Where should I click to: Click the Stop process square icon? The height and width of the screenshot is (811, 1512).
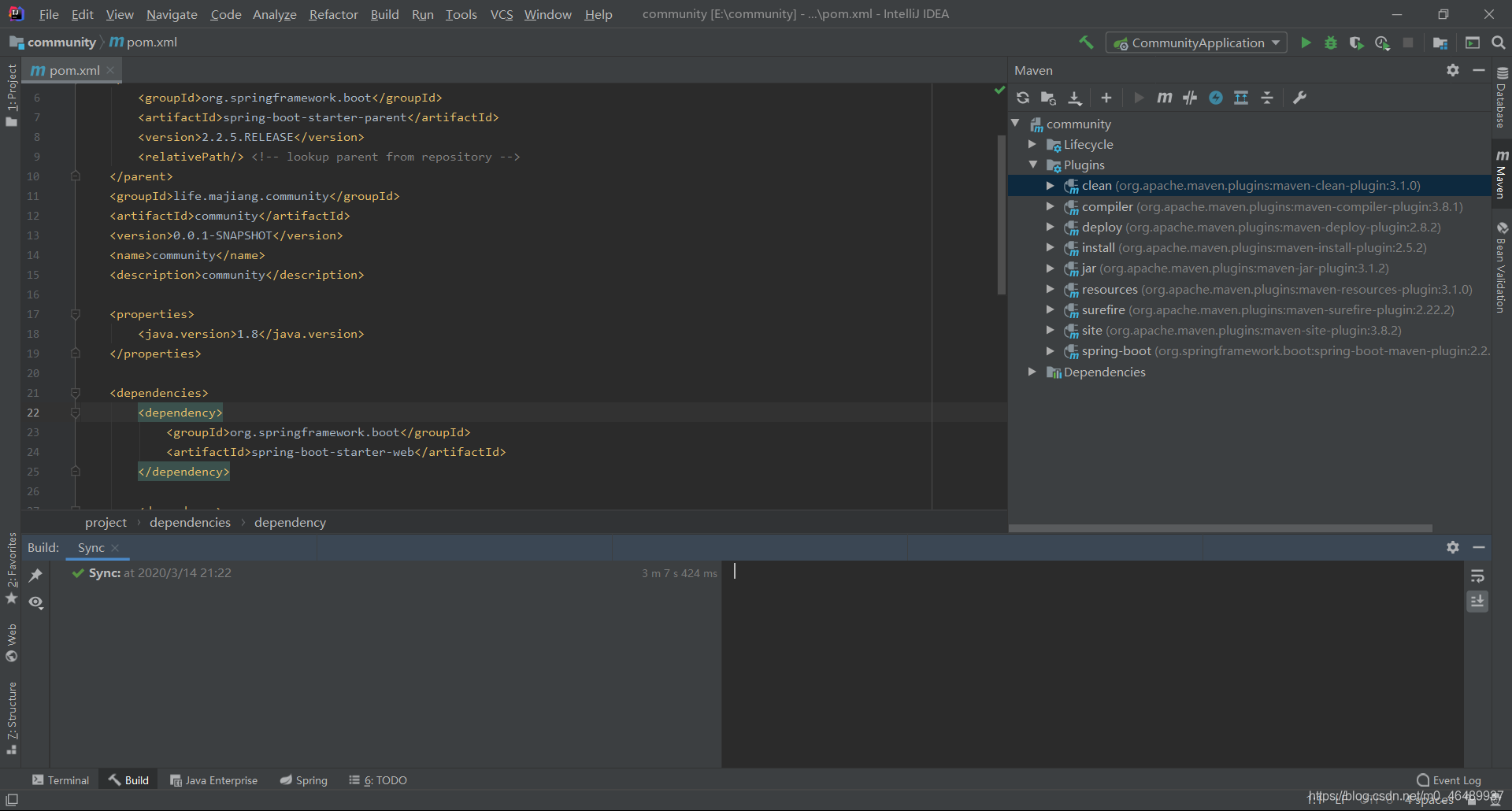[1408, 43]
